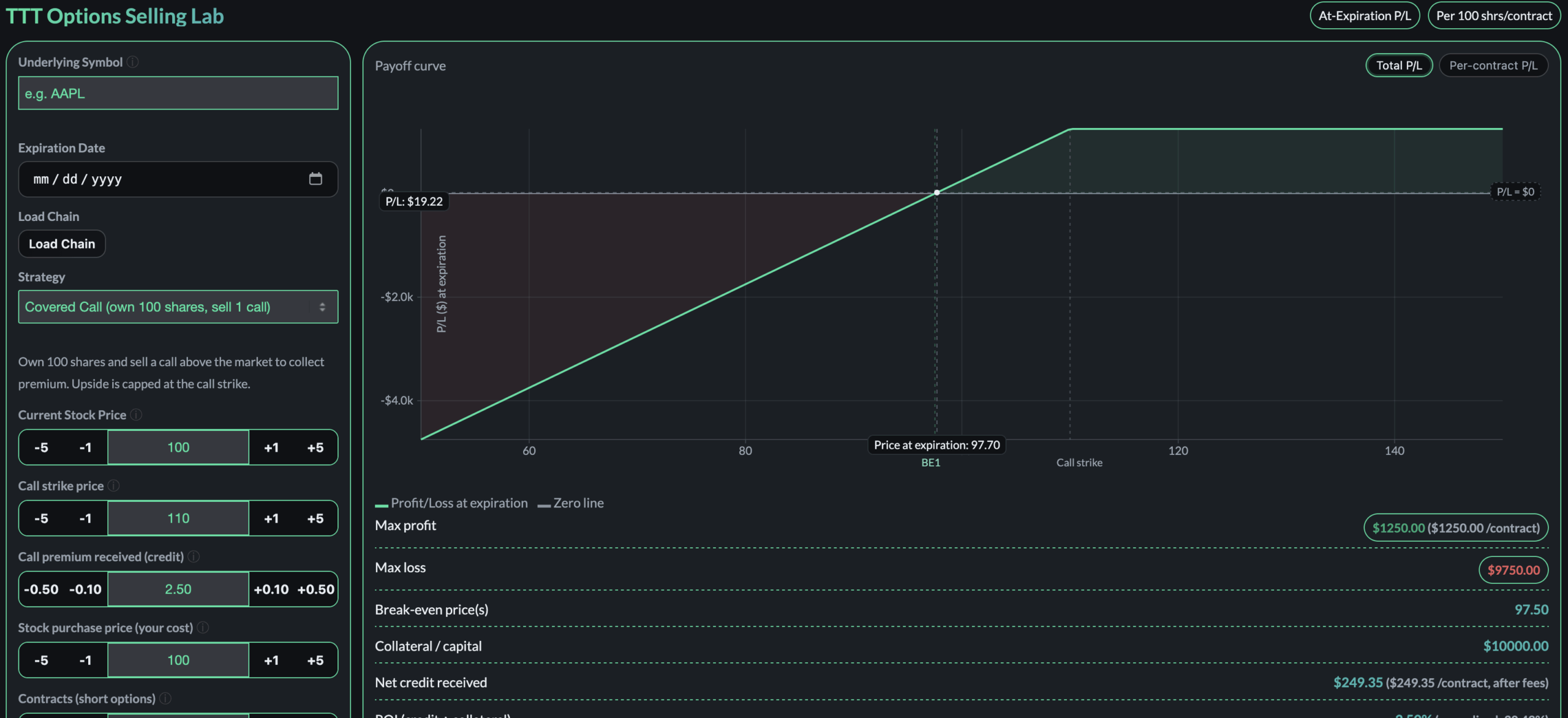1568x718 pixels.
Task: Open the calendar picker in Expiration Date
Action: click(x=315, y=179)
